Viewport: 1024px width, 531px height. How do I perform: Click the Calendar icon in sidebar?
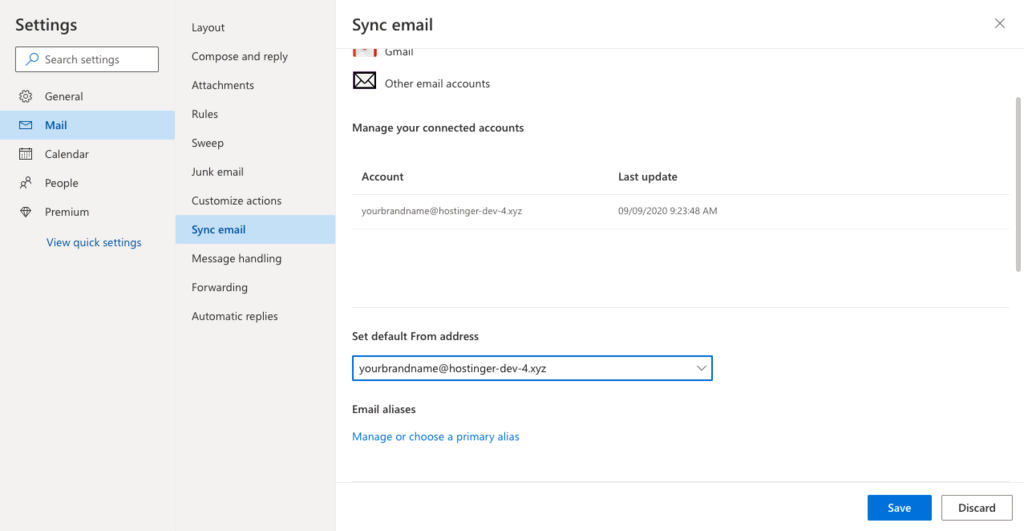(x=25, y=154)
